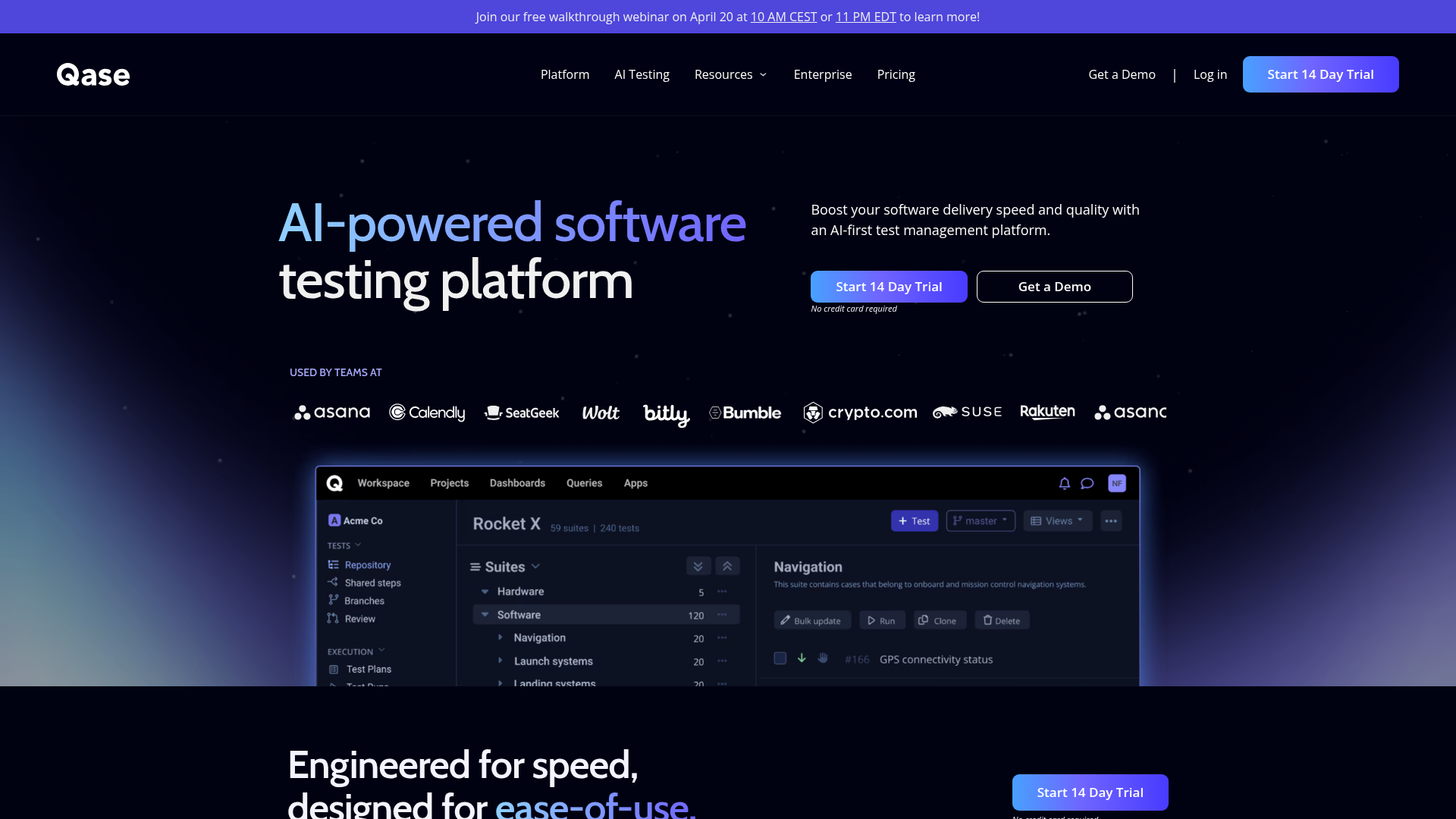Open the chat bubble icon

pyautogui.click(x=1087, y=484)
